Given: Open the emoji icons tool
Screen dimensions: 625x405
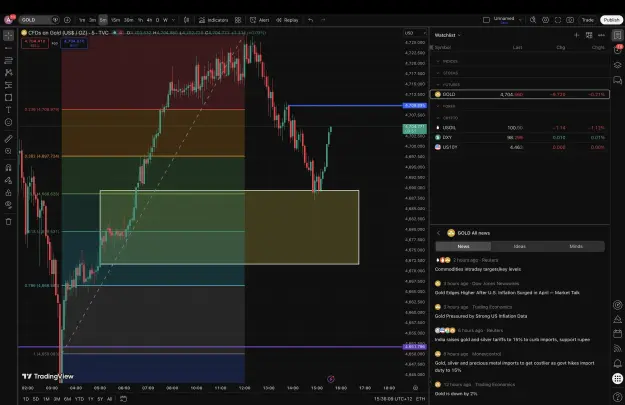Looking at the screenshot, I should pyautogui.click(x=8, y=122).
